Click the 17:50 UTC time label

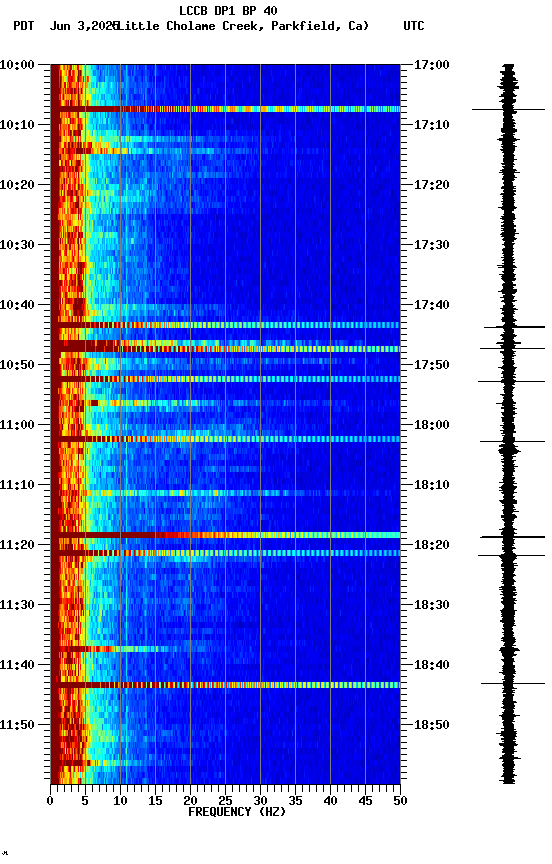[x=432, y=365]
